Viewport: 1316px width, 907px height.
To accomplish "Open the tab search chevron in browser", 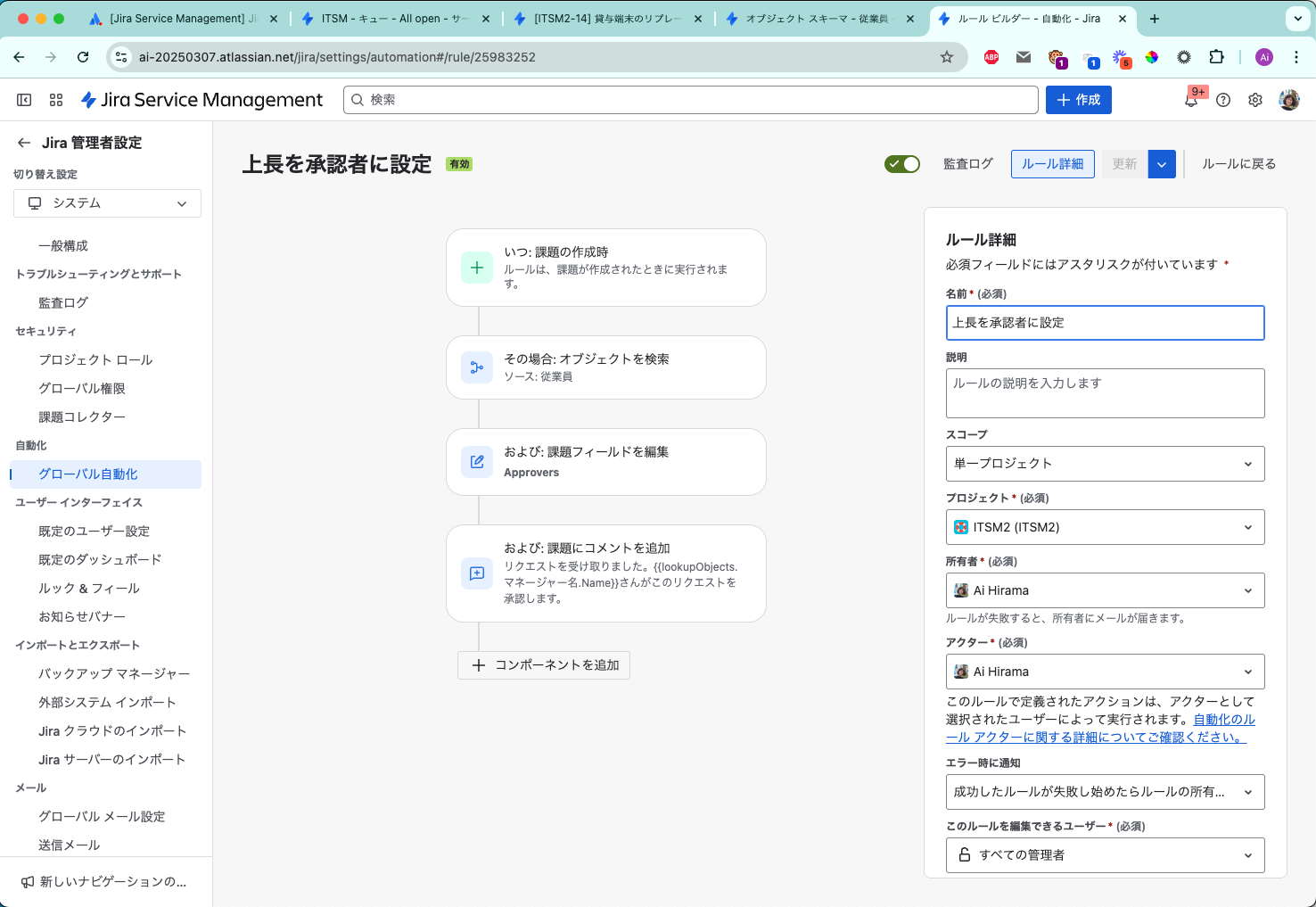I will coord(1297,19).
